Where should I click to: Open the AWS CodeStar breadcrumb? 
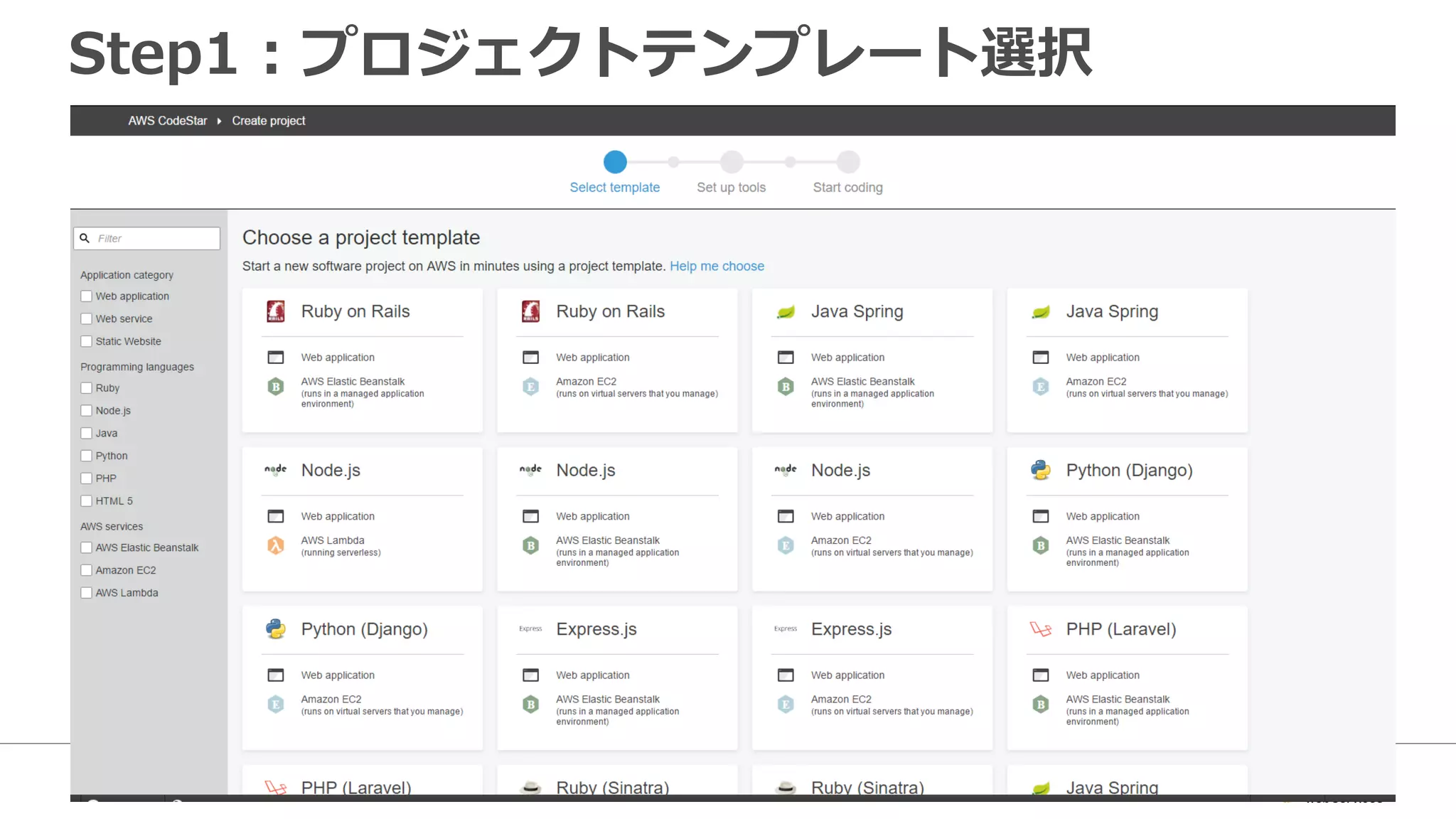coord(168,121)
